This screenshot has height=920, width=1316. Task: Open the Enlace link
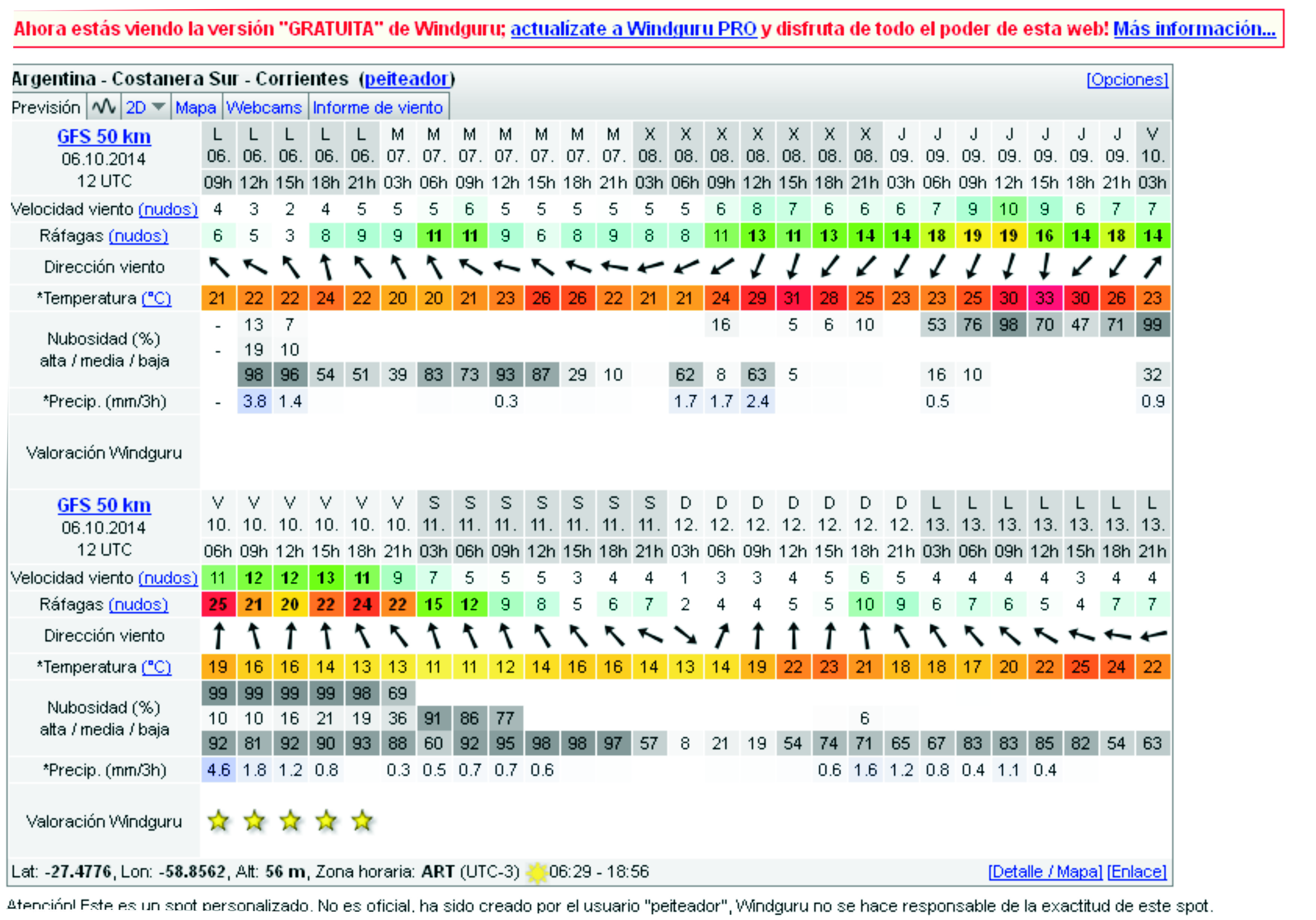pos(1137,872)
